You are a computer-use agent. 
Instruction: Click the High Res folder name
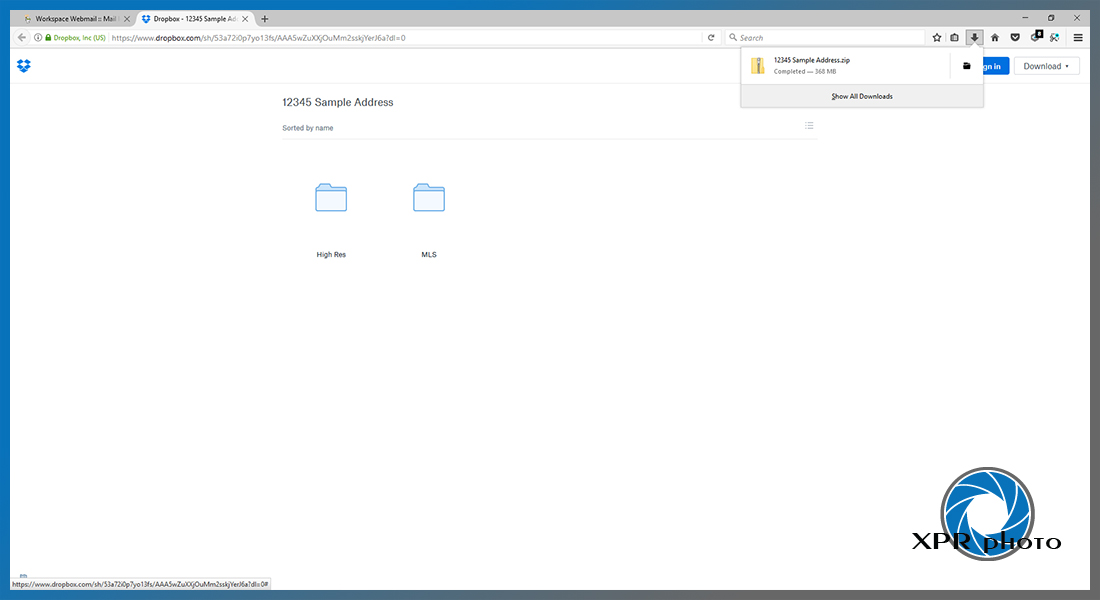[331, 255]
